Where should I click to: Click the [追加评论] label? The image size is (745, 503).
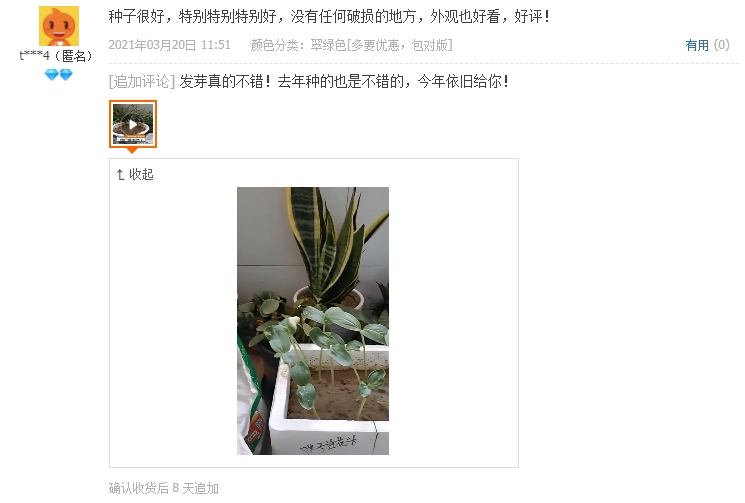click(x=142, y=82)
